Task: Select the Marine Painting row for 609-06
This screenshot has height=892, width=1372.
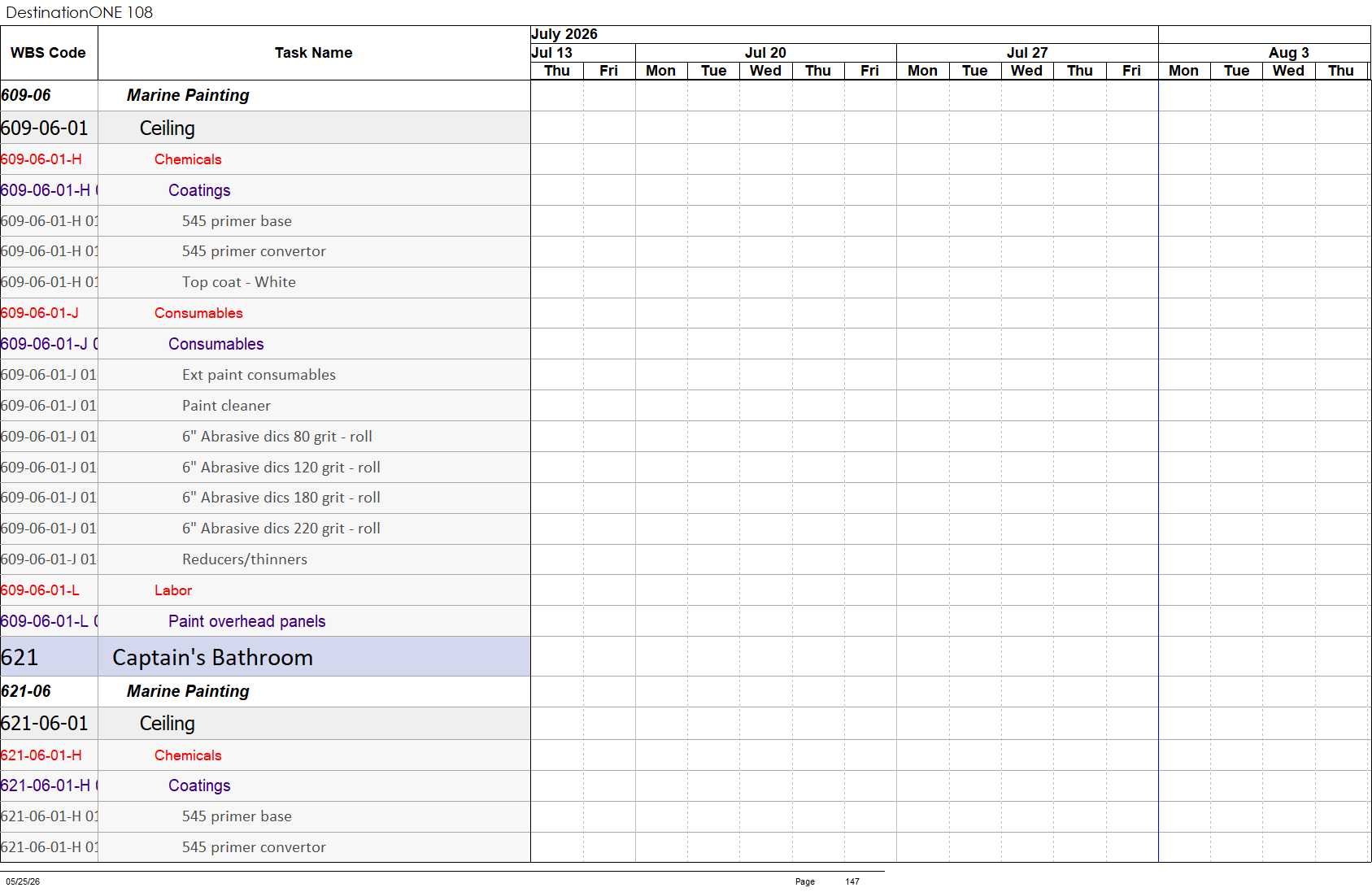Action: [265, 96]
